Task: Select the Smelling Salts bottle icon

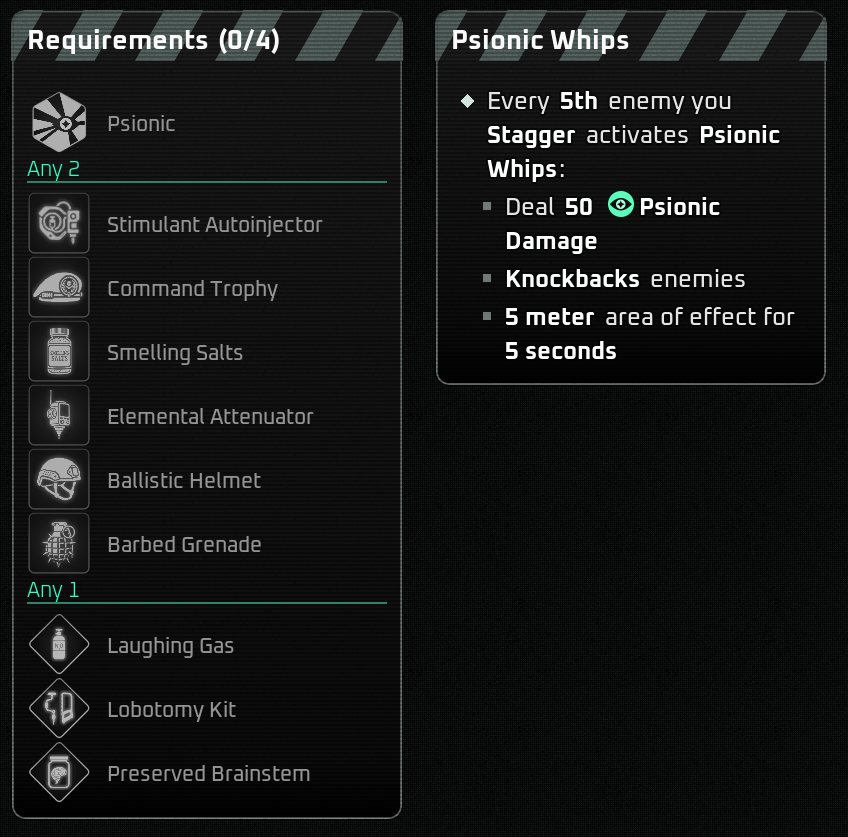Action: click(59, 352)
